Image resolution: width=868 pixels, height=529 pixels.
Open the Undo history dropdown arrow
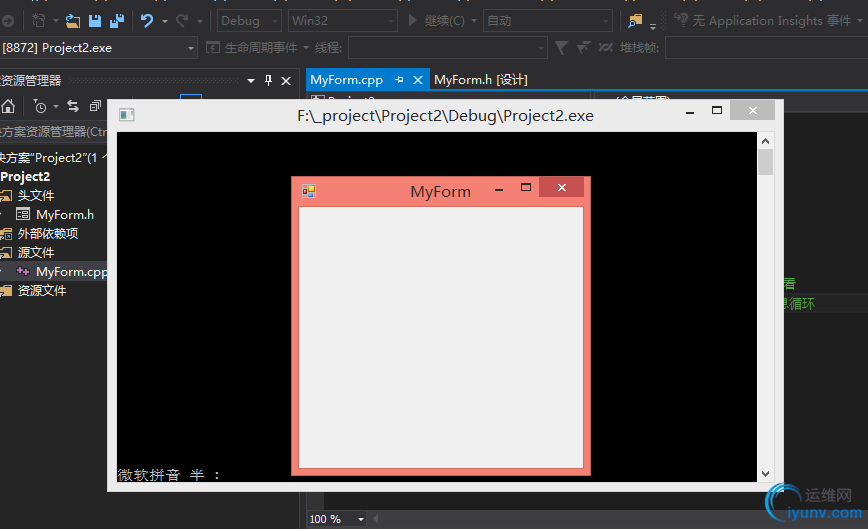165,21
